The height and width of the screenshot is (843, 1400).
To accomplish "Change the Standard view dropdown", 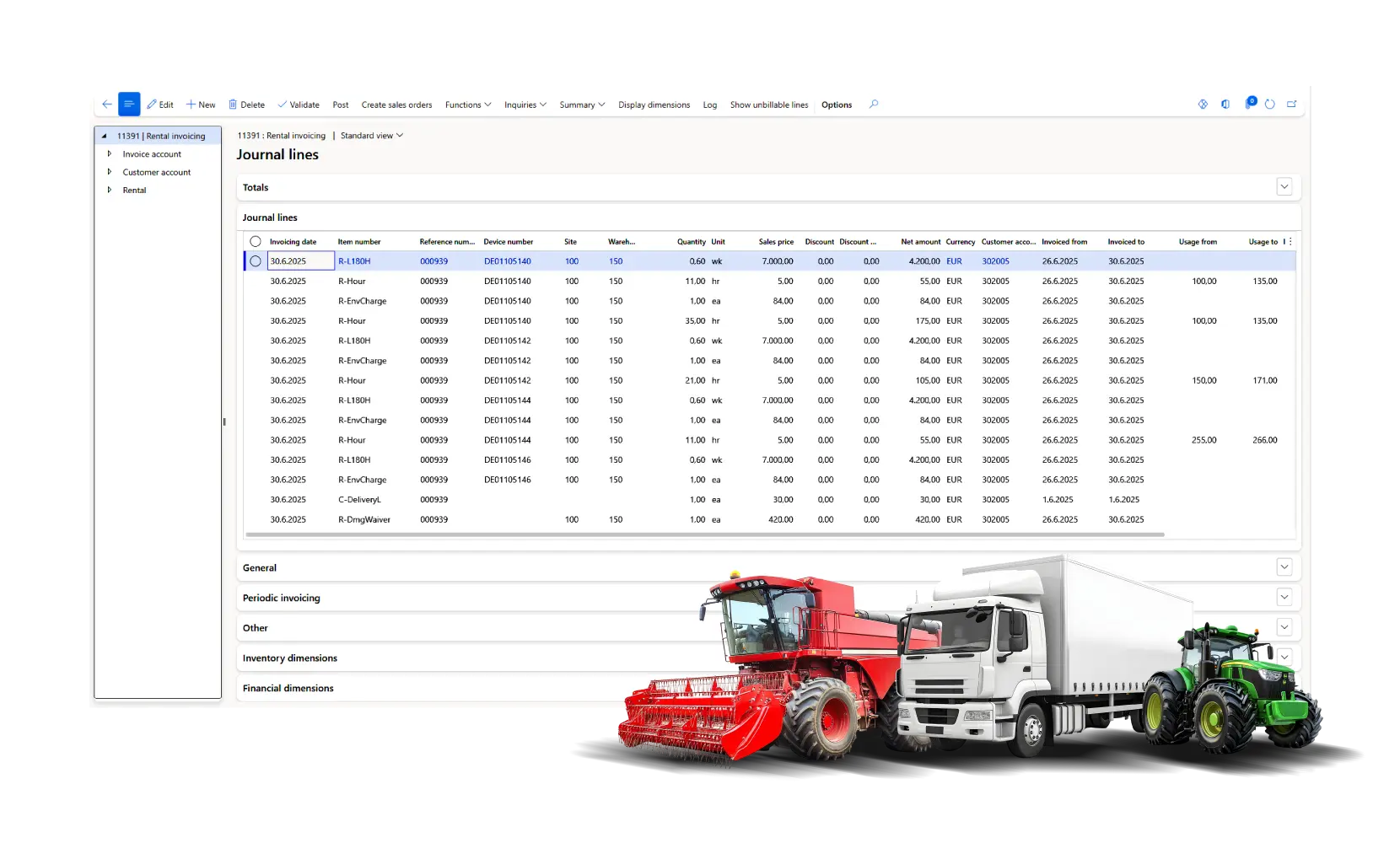I will [x=372, y=136].
